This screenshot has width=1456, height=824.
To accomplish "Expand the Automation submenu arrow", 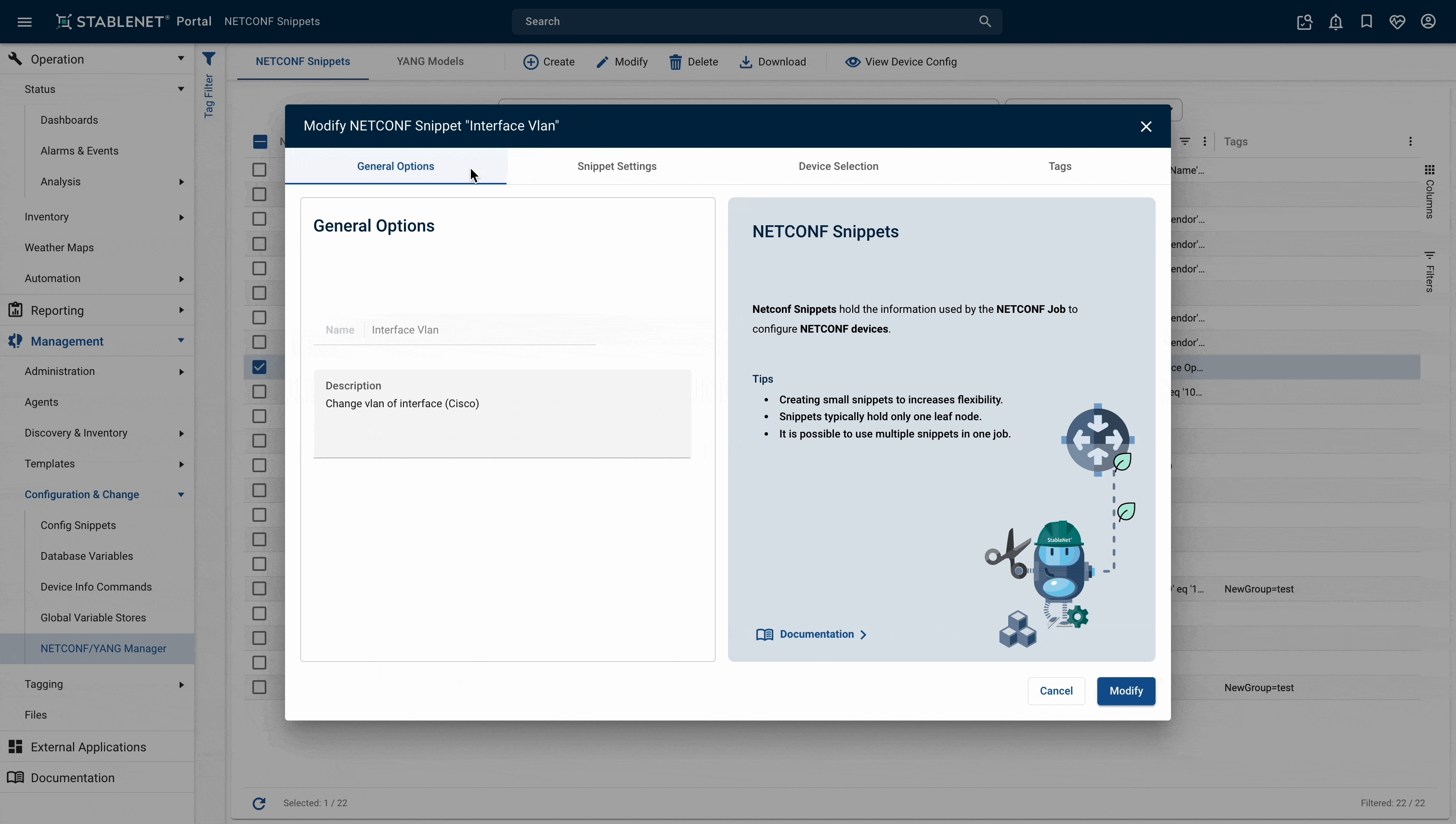I will pos(181,279).
